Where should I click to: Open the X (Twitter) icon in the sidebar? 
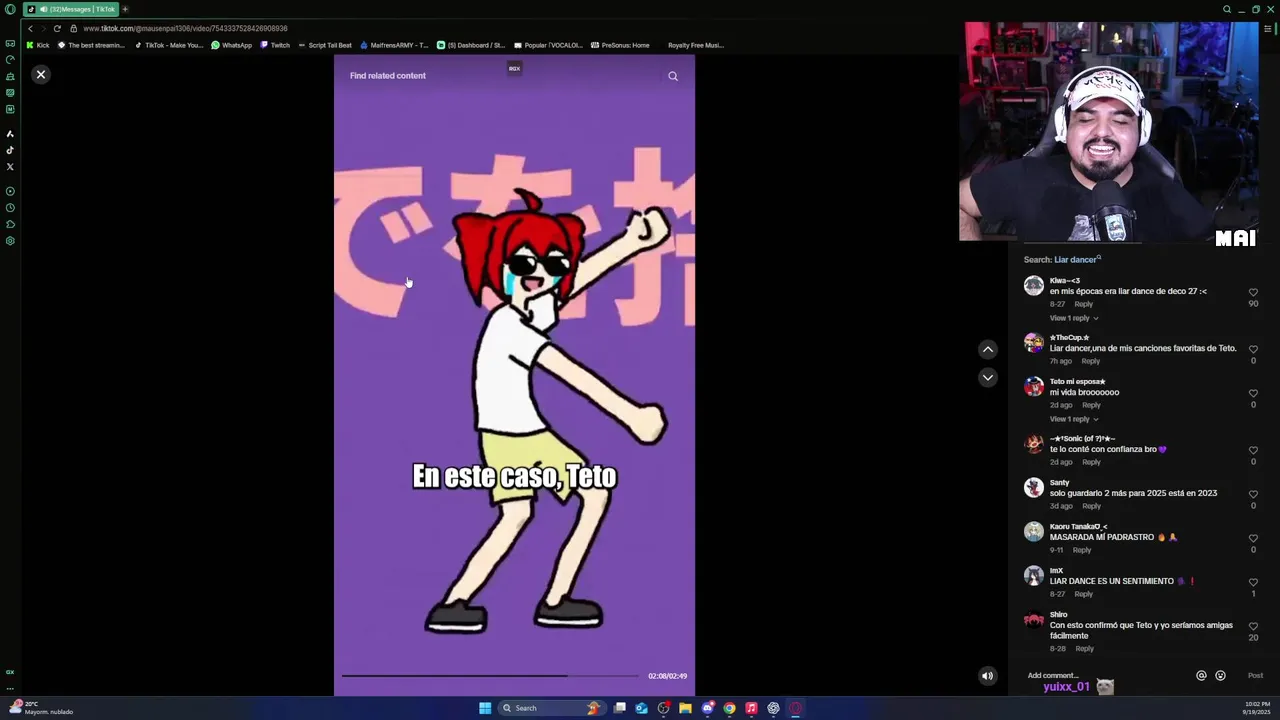[x=10, y=167]
